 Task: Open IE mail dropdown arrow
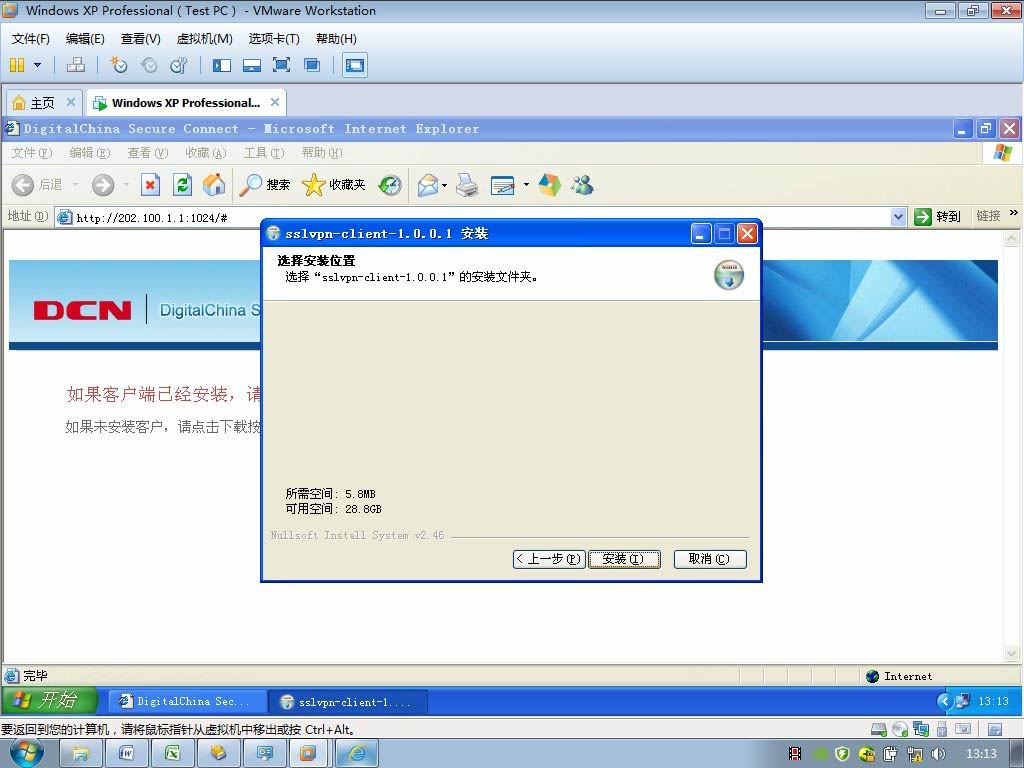coord(445,185)
